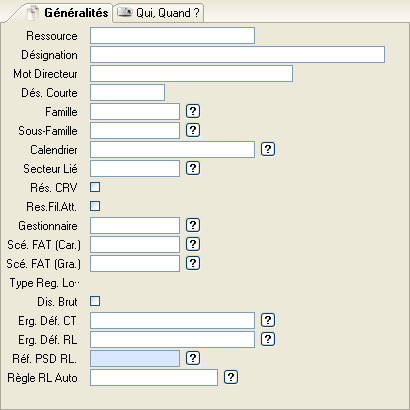This screenshot has height=410, width=410.
Task: Open the Erg. Déf. CT lookup icon
Action: (x=268, y=320)
